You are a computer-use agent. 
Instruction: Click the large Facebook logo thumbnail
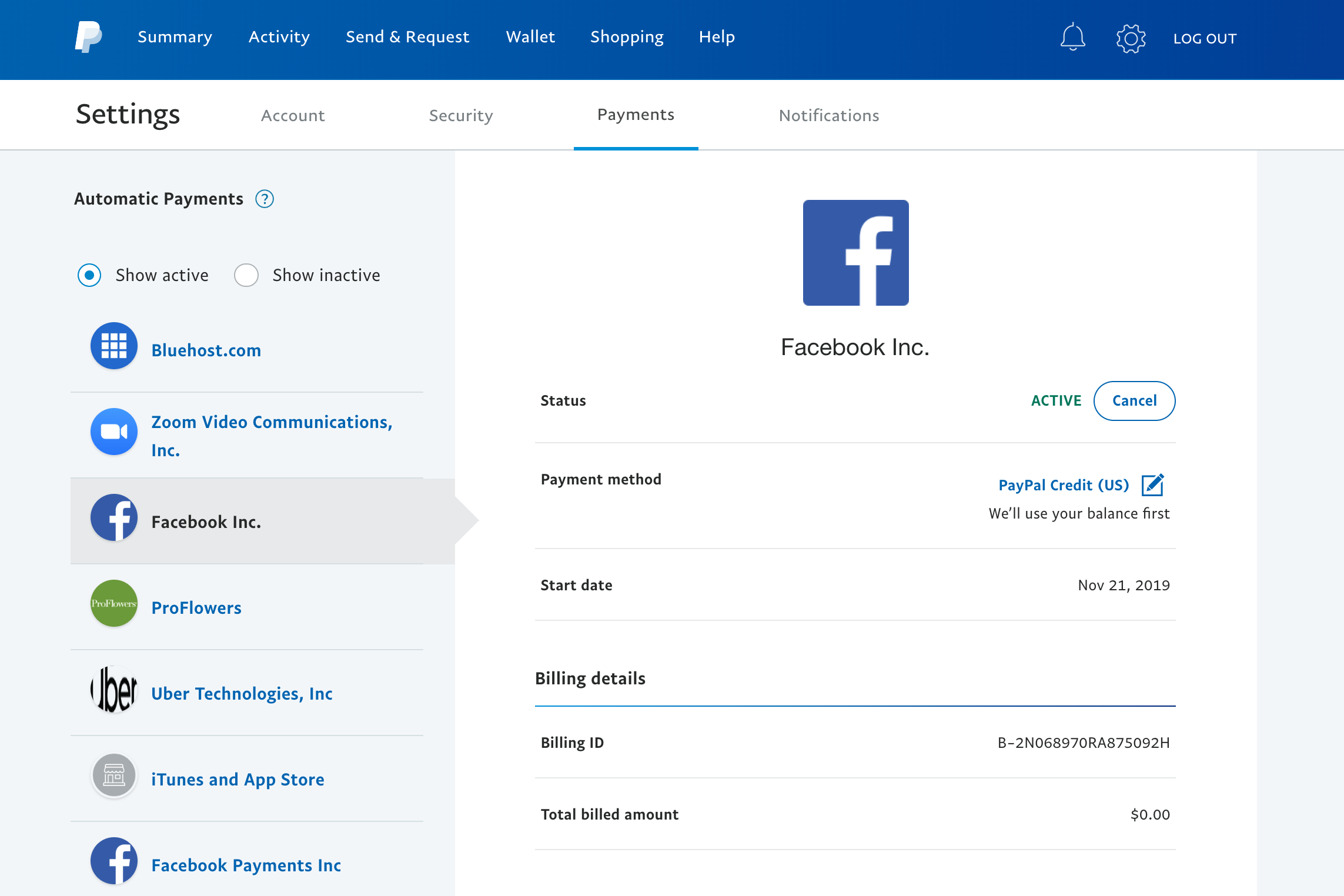pyautogui.click(x=855, y=253)
